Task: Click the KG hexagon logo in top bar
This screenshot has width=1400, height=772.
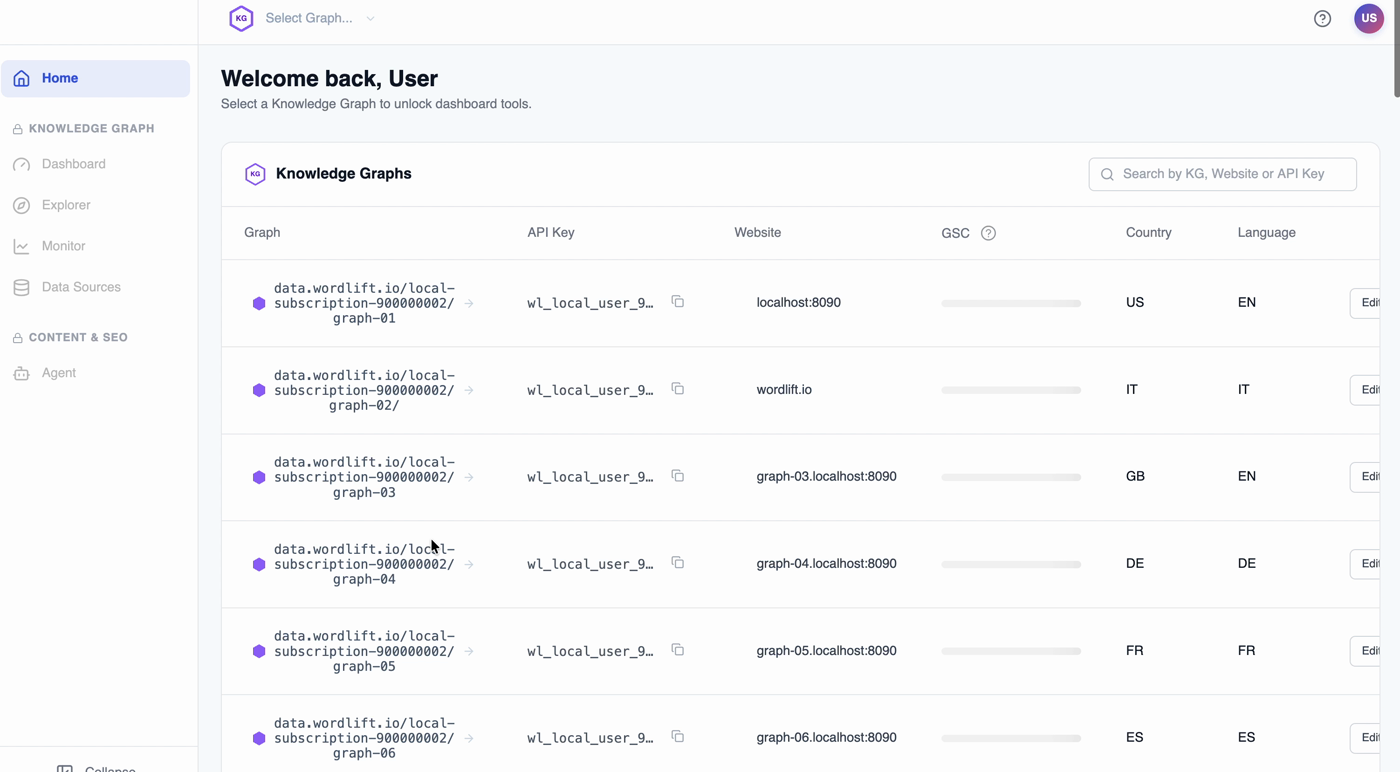Action: pos(241,18)
